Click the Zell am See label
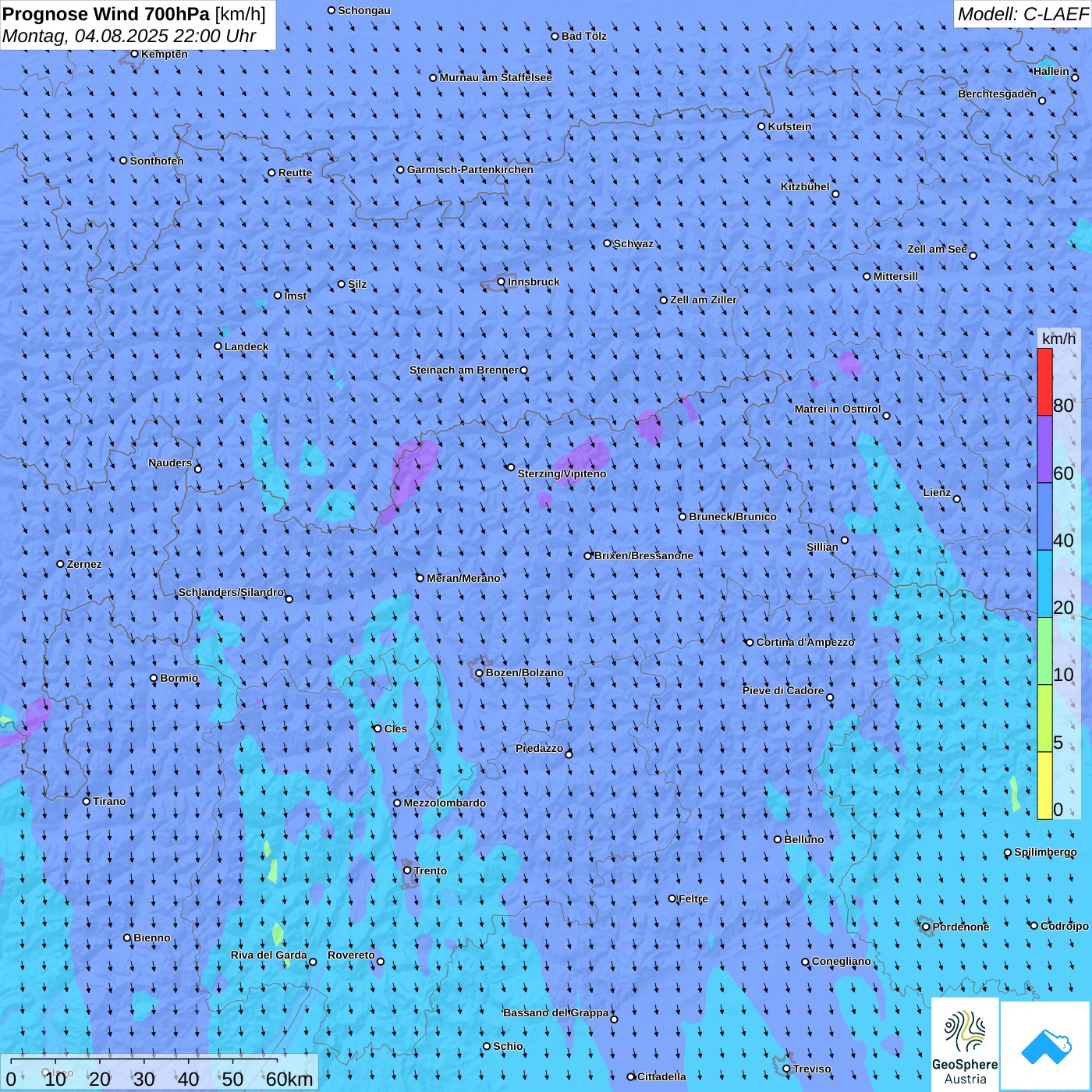Viewport: 1092px width, 1092px height. (x=937, y=249)
